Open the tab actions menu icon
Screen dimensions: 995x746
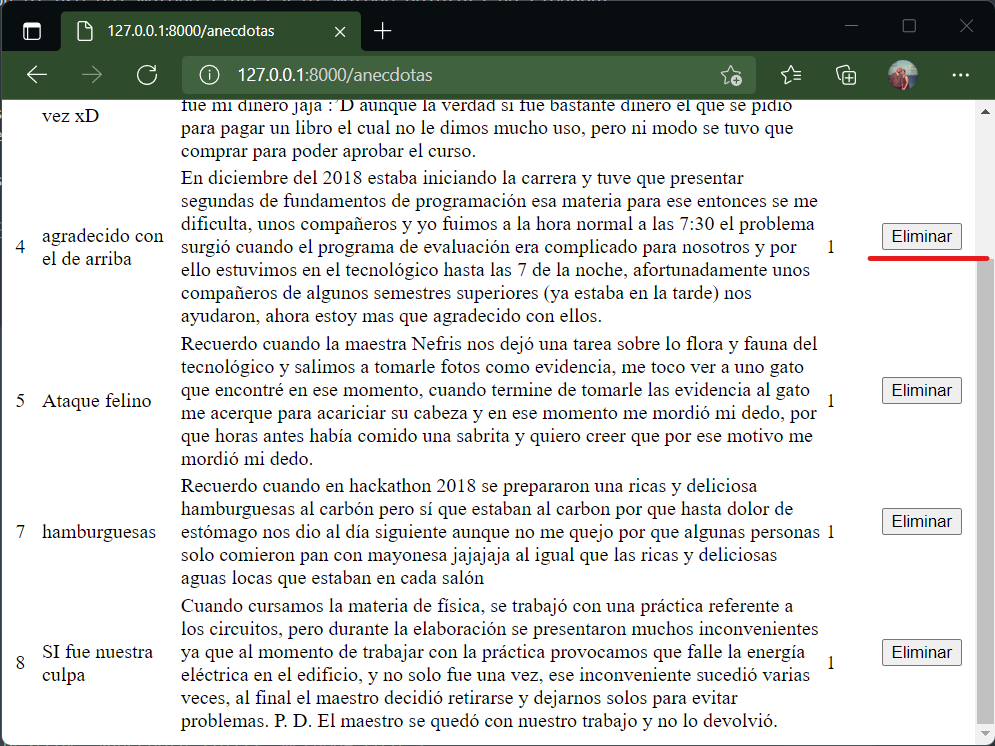(32, 30)
